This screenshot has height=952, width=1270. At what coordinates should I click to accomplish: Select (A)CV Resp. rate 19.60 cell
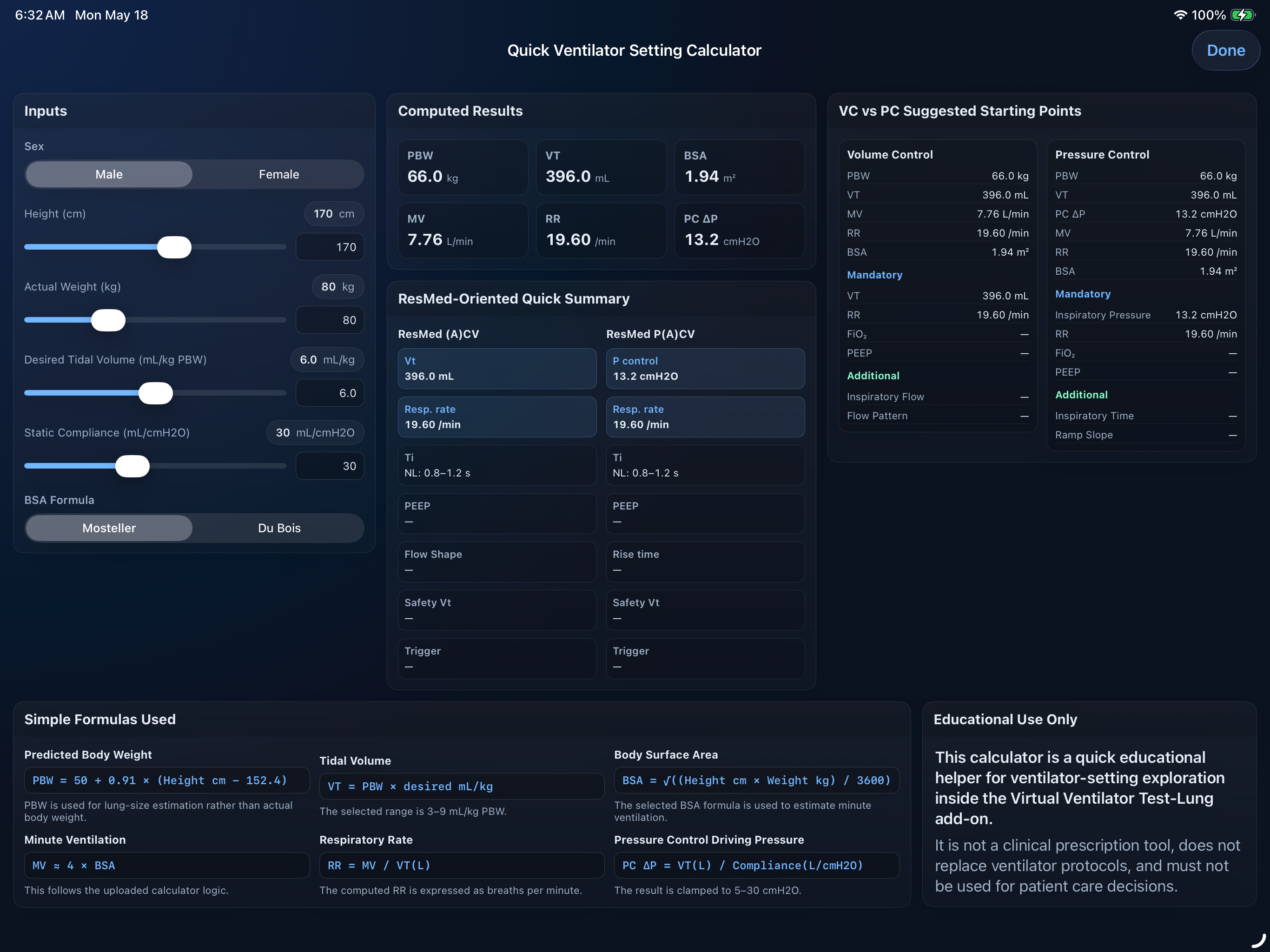coord(497,417)
